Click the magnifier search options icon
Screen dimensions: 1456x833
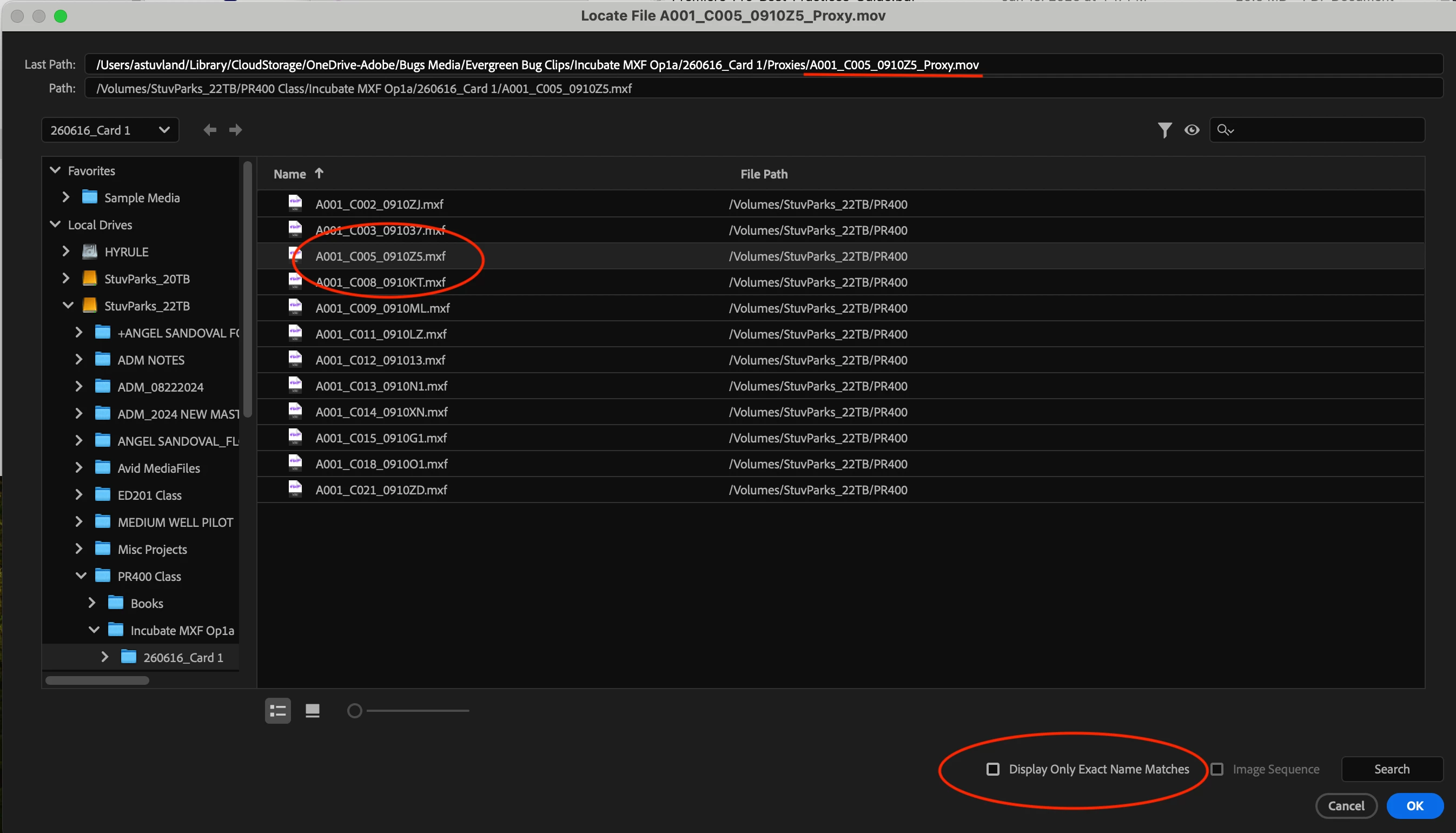coord(1225,130)
